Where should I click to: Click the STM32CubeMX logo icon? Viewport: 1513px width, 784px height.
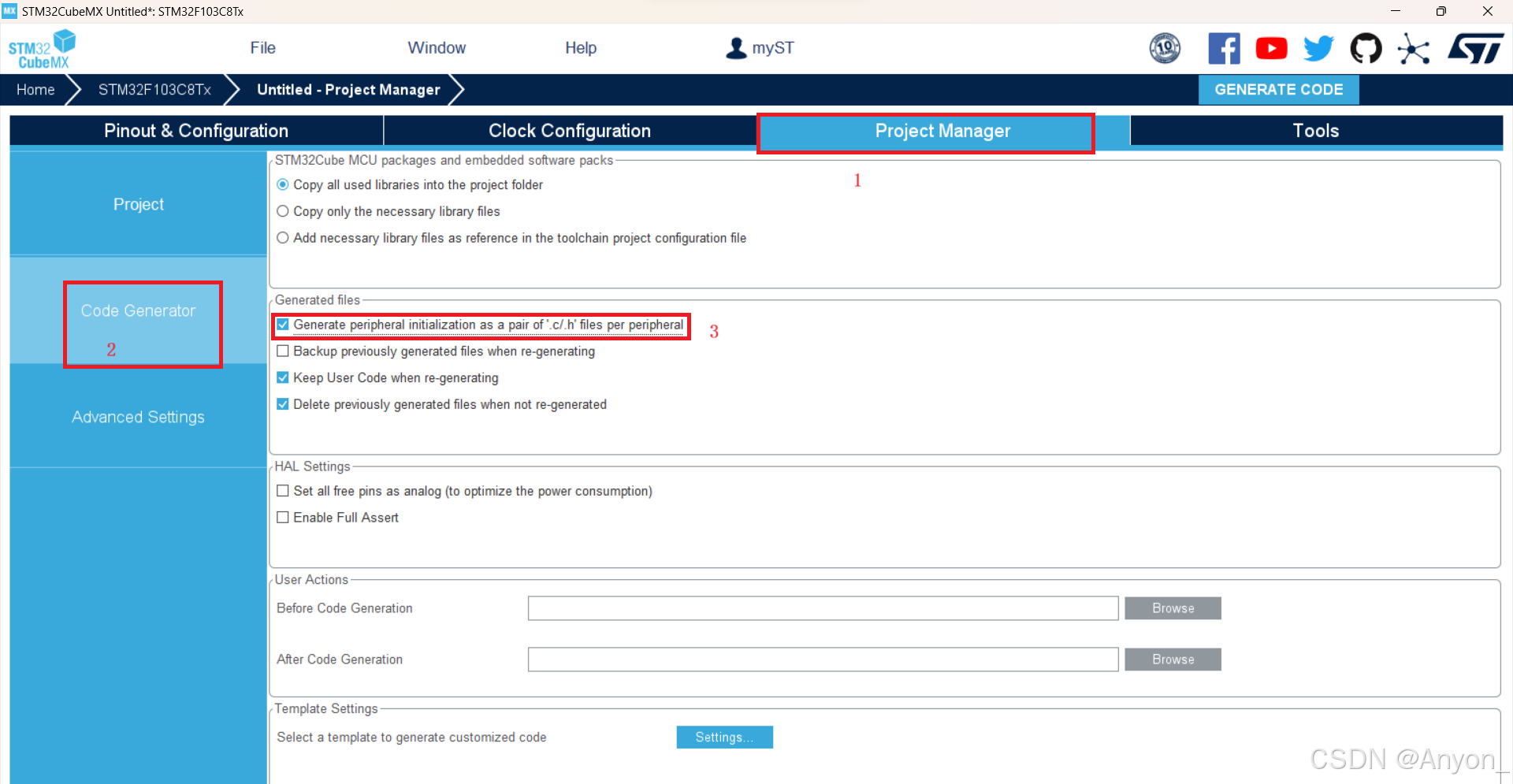[x=43, y=49]
